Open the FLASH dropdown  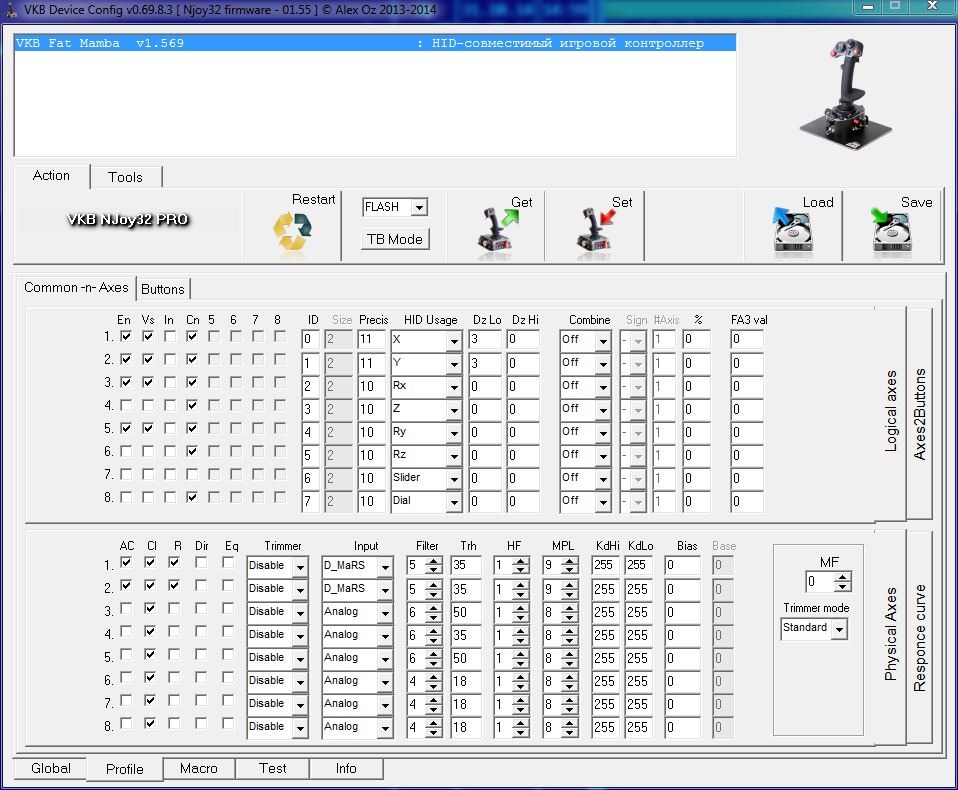419,207
